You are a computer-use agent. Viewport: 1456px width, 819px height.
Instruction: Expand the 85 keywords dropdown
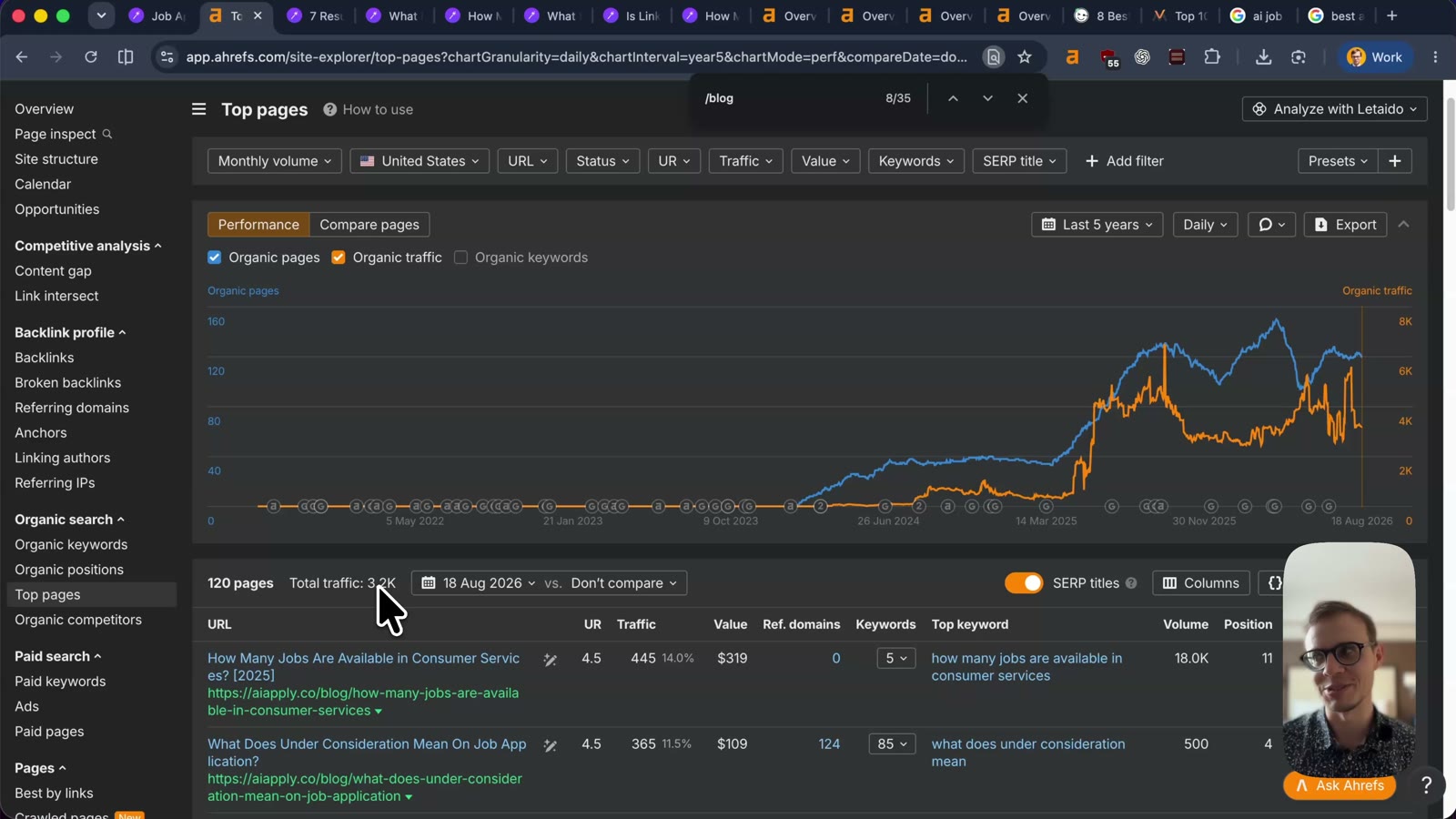(x=892, y=744)
